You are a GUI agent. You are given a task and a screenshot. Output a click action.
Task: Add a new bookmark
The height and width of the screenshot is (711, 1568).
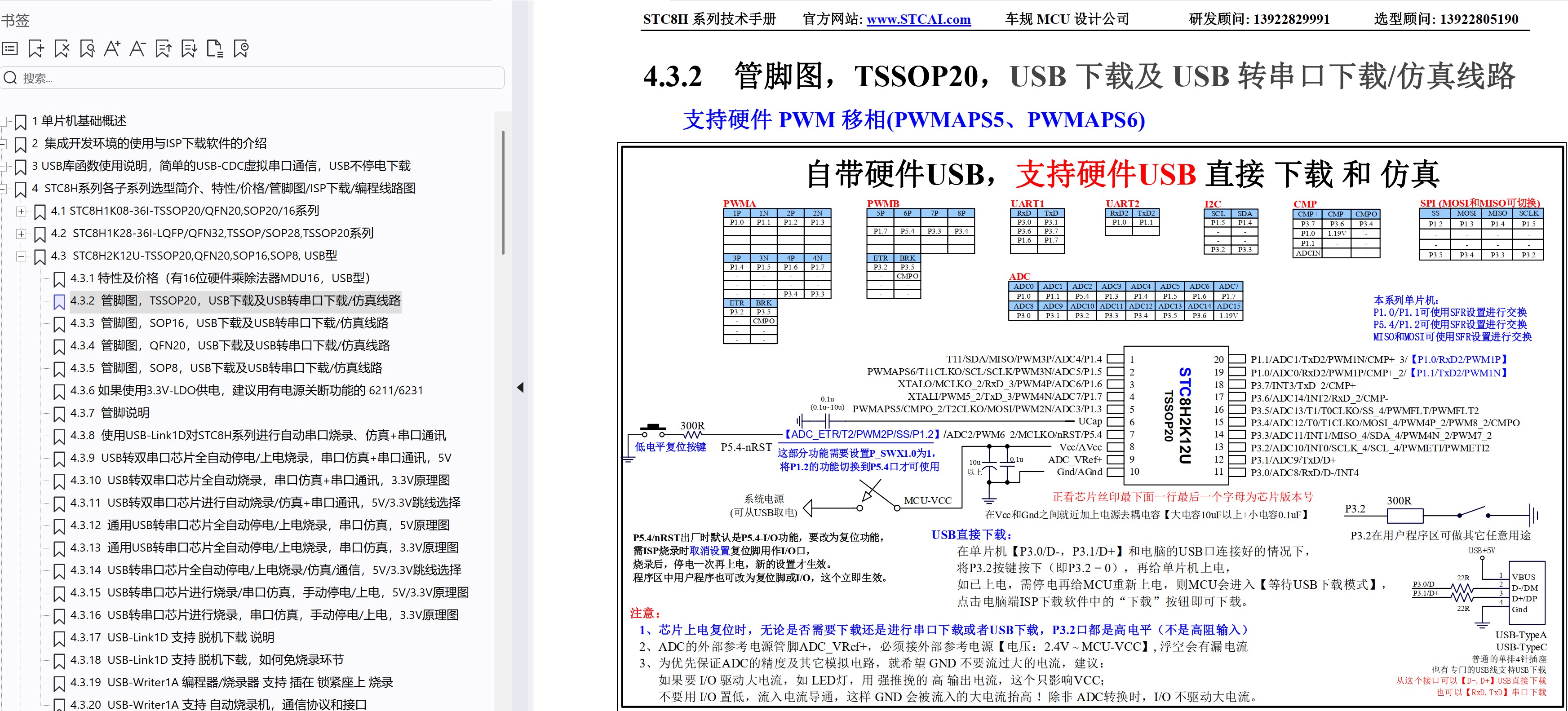coord(36,48)
